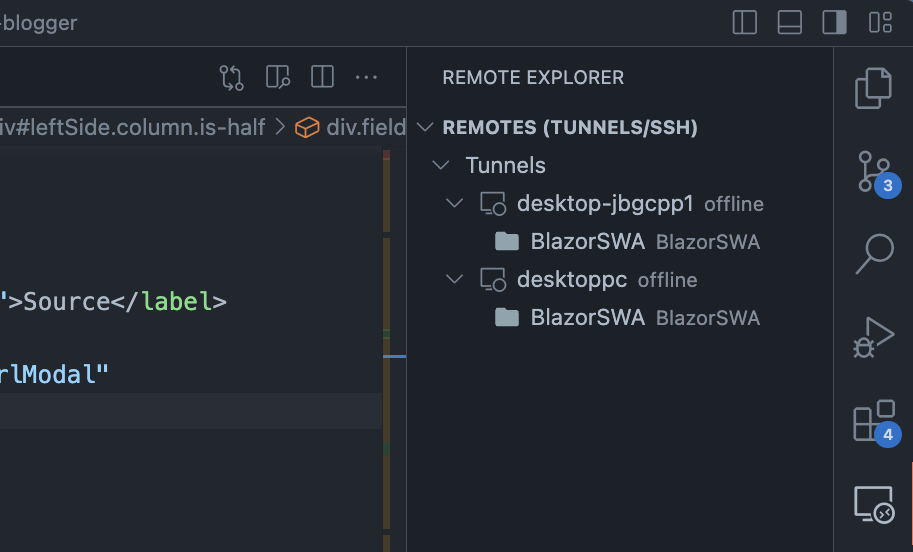Click the Open Changes compare icon

coord(231,77)
